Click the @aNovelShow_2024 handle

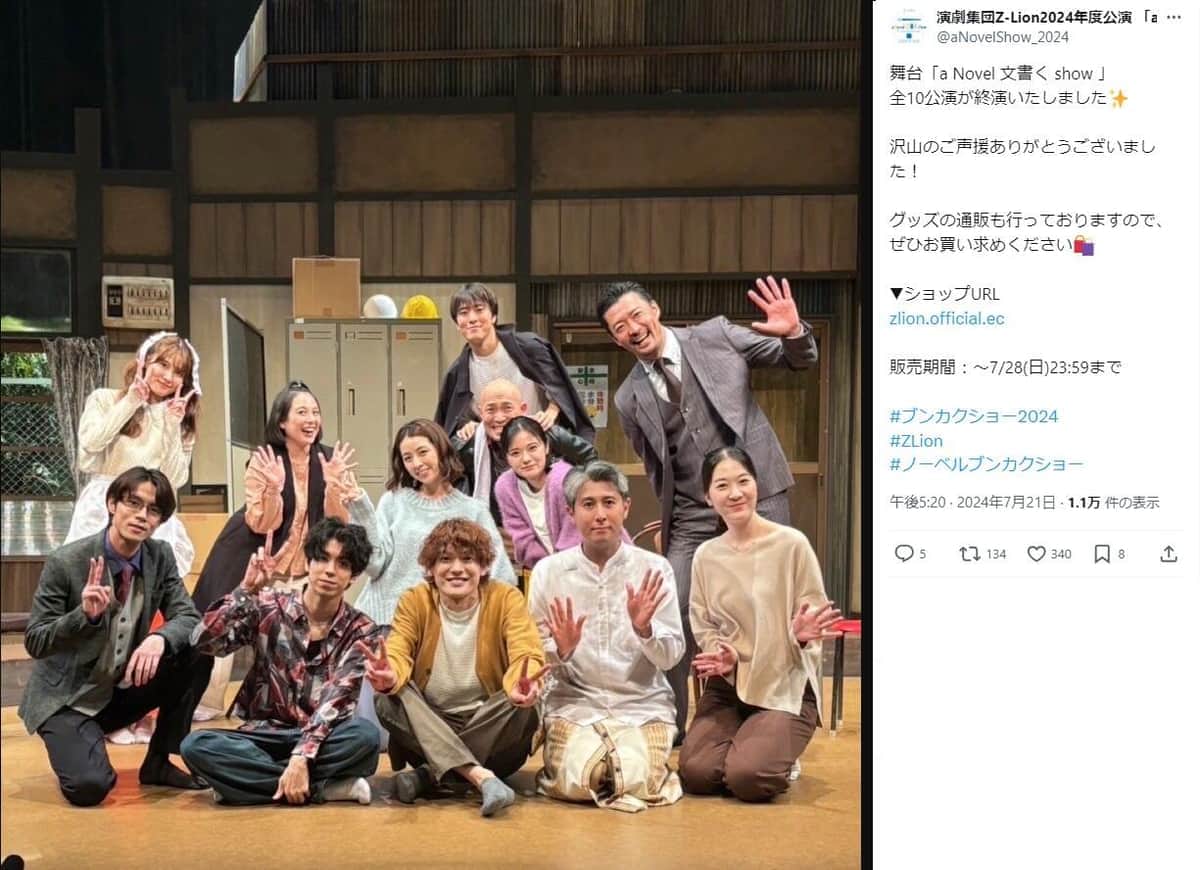click(1002, 37)
